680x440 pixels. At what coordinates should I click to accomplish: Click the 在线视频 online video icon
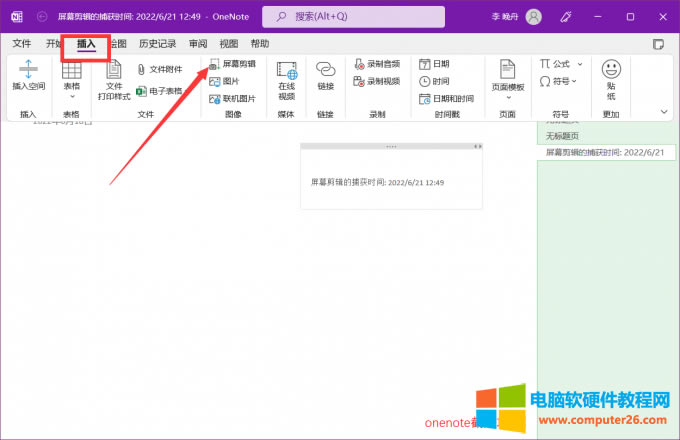pyautogui.click(x=287, y=79)
